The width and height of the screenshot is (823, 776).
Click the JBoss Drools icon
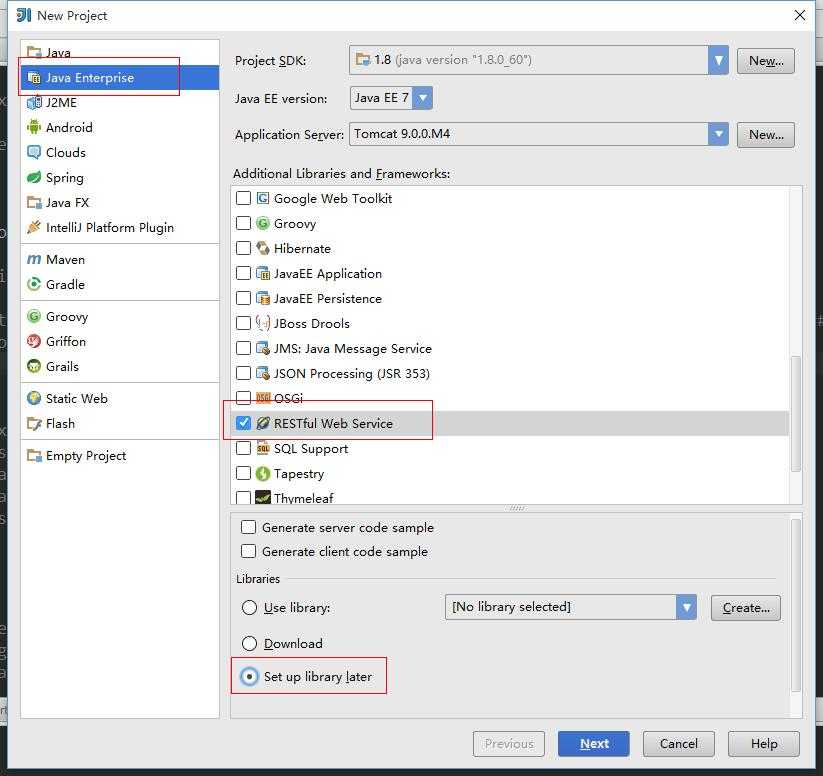(x=262, y=323)
